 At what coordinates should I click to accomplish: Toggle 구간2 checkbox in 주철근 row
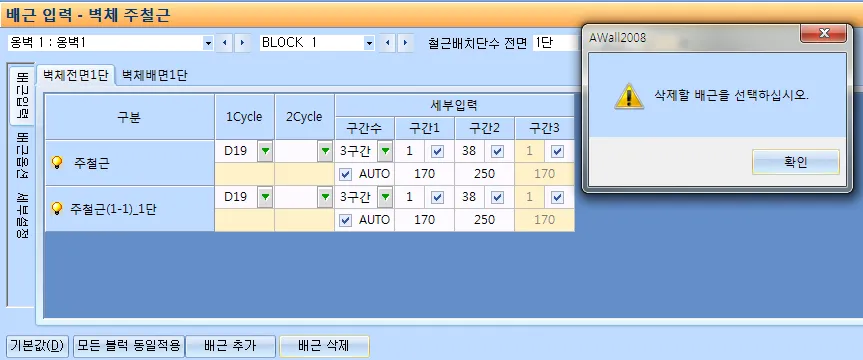[x=498, y=151]
